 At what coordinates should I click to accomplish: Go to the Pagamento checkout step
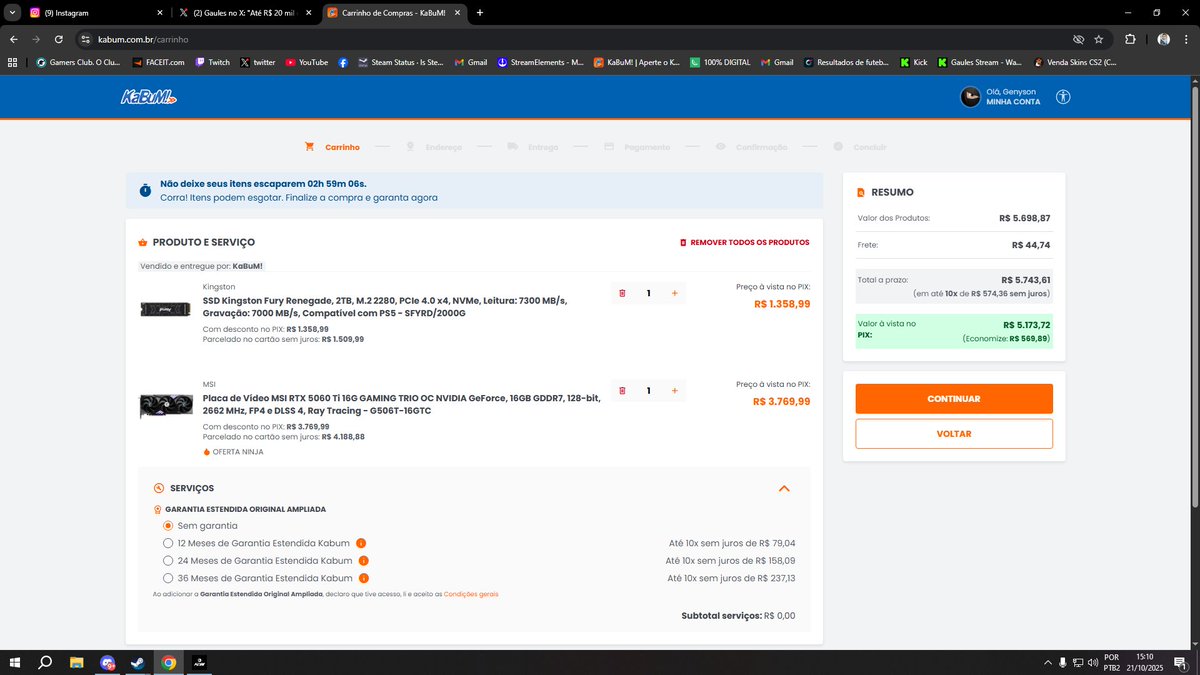[637, 147]
